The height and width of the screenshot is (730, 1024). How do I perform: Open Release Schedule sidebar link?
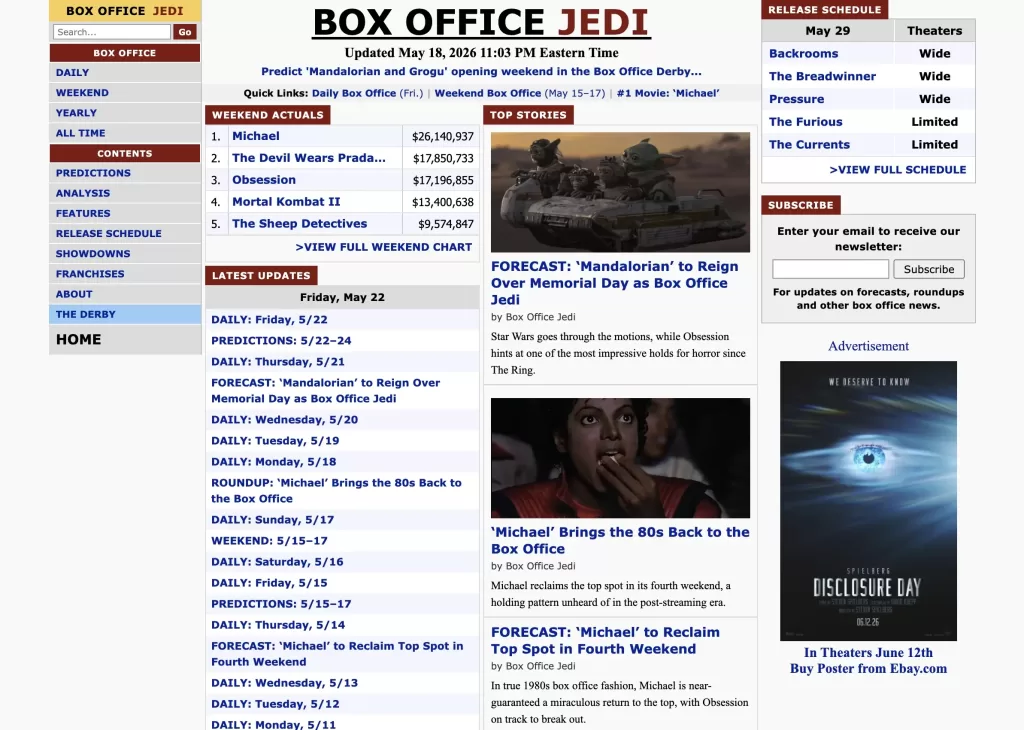tap(125, 234)
